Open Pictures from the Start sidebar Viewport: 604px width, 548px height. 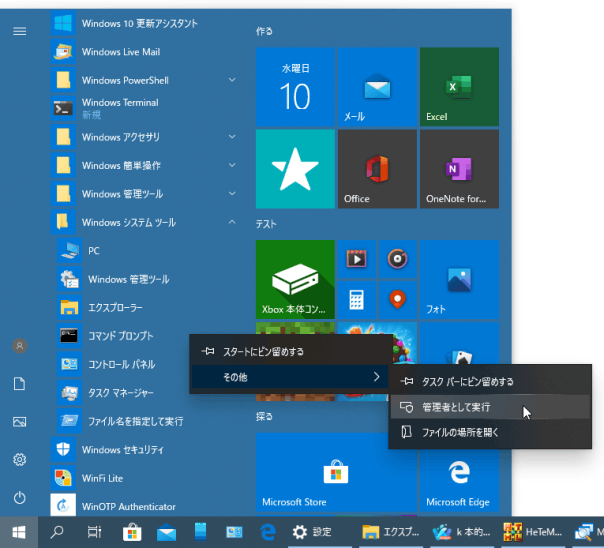click(20, 422)
